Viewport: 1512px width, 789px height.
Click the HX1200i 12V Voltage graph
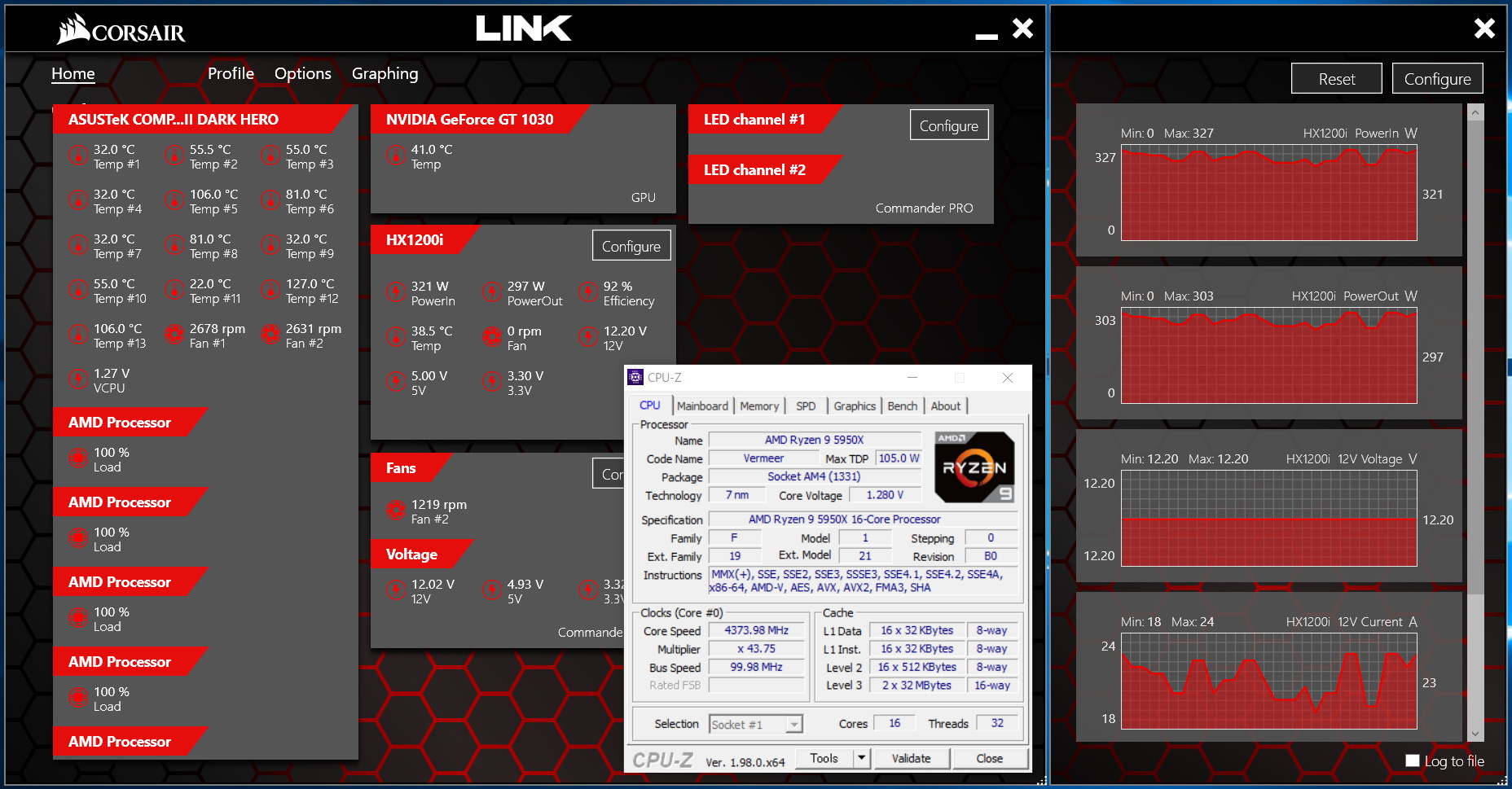1269,519
